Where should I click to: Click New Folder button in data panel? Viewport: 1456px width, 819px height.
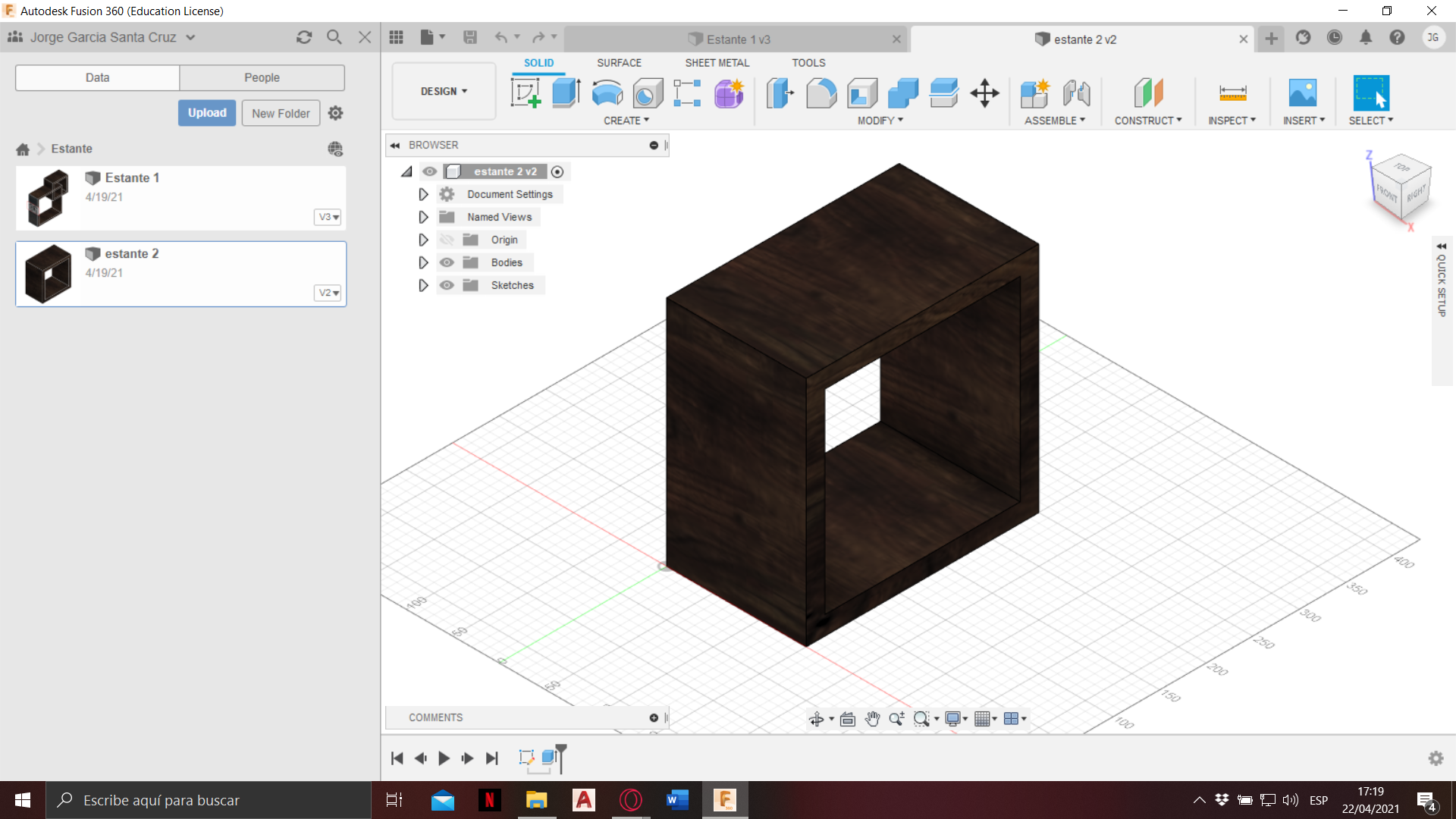280,113
